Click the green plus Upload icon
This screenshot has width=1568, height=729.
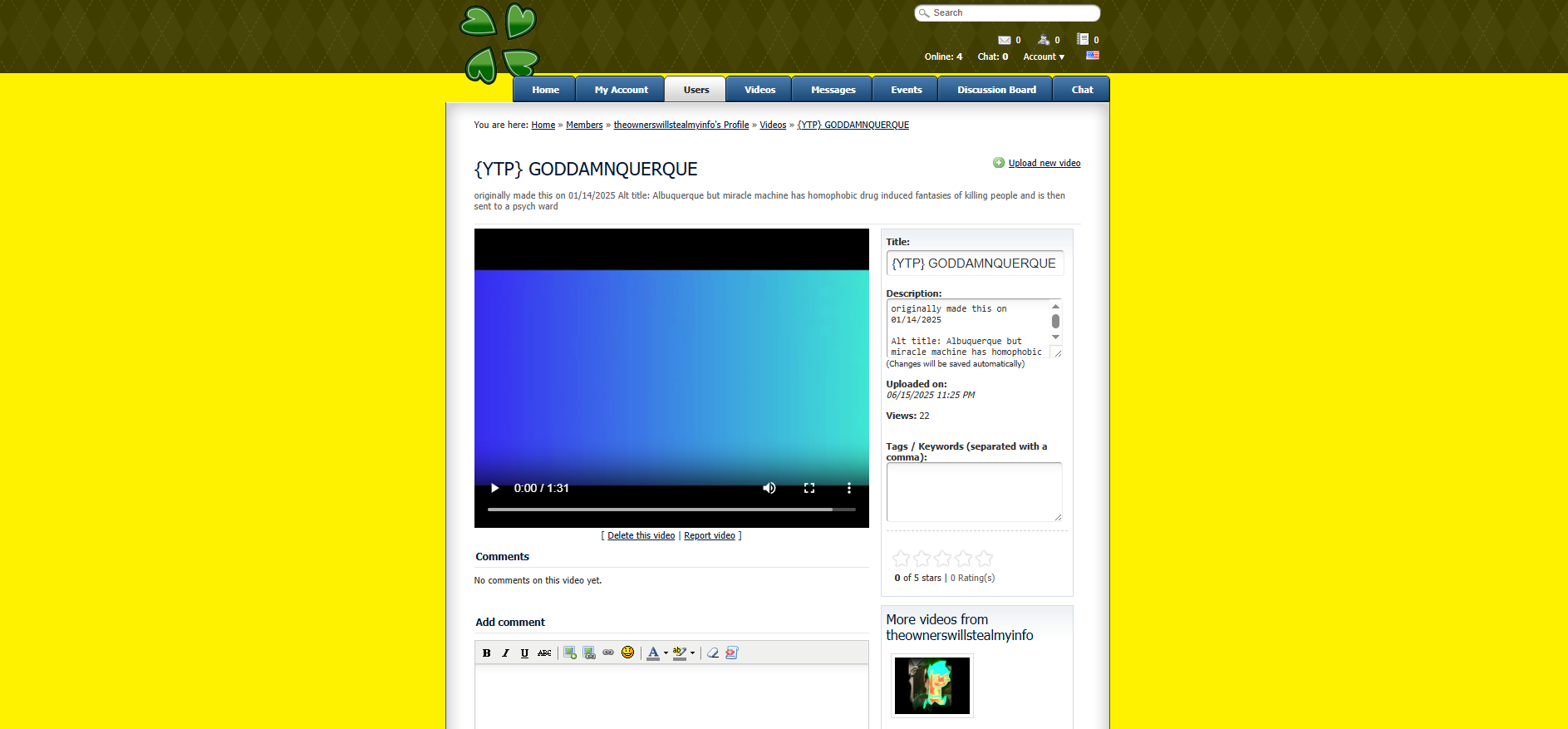[x=999, y=163]
